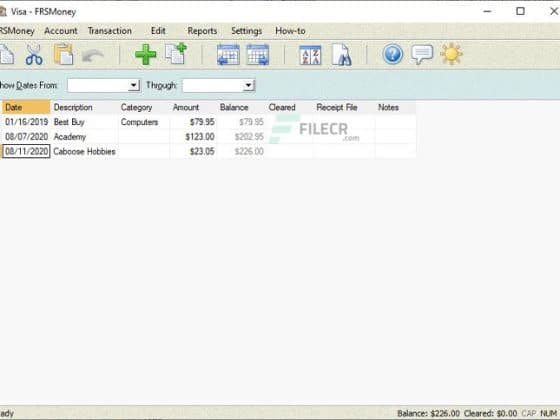This screenshot has height=420, width=560.
Task: Click the status bar Balance: $226.00 text
Action: click(428, 414)
